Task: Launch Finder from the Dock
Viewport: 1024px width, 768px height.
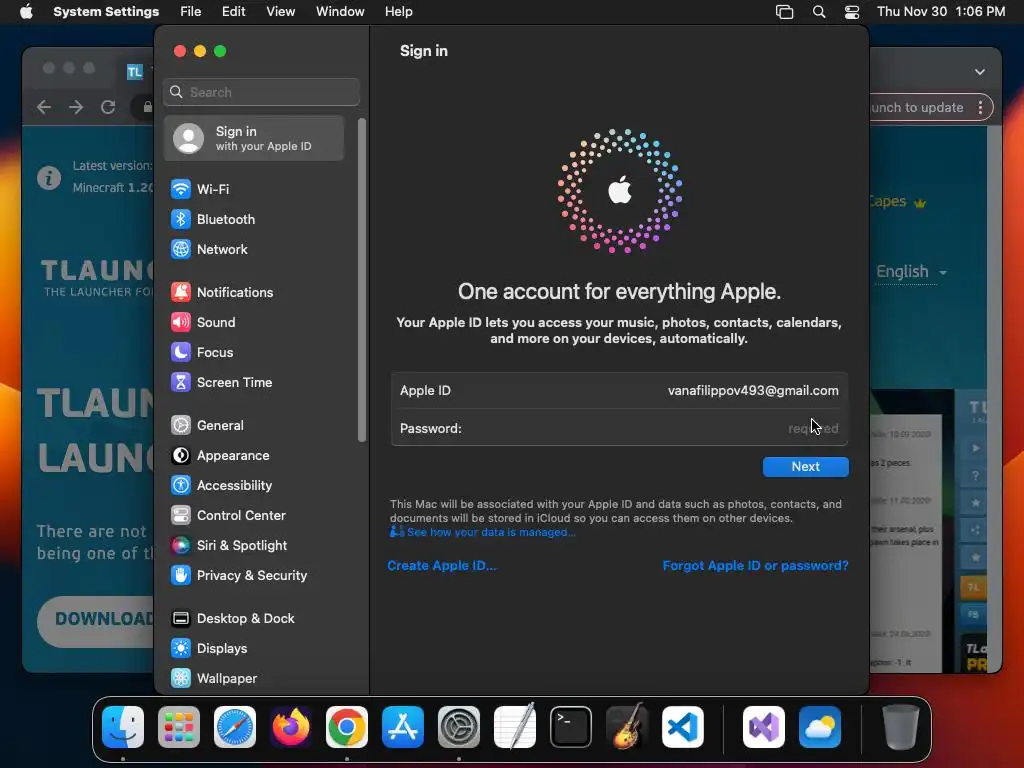Action: coord(123,727)
